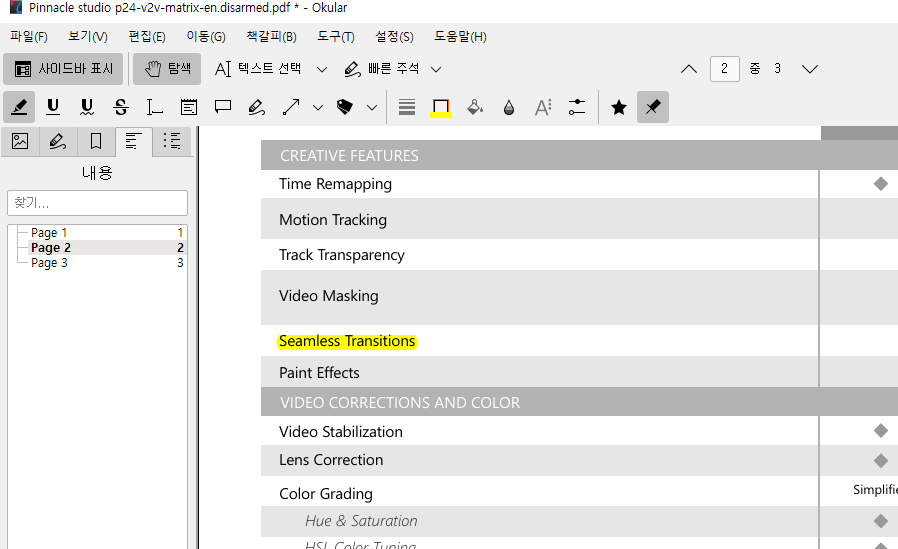The image size is (898, 549).
Task: Select the inline note tool
Action: tap(188, 107)
